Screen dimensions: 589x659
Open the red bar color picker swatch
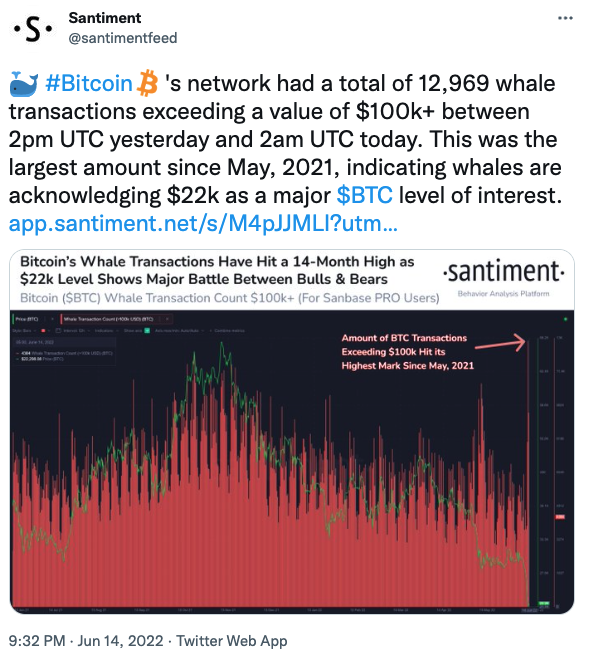[43, 331]
